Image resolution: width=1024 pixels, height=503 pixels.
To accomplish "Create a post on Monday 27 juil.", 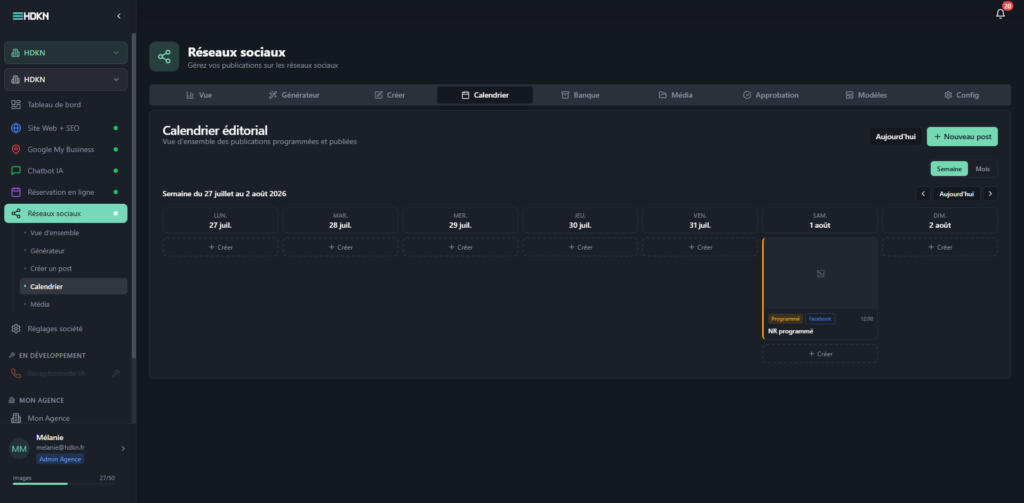I will (220, 248).
